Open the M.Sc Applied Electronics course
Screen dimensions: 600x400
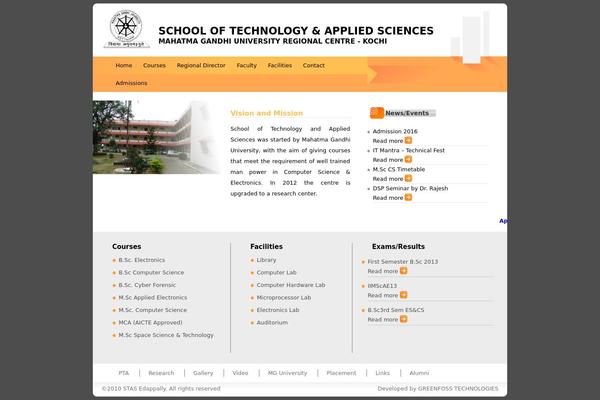click(x=153, y=297)
